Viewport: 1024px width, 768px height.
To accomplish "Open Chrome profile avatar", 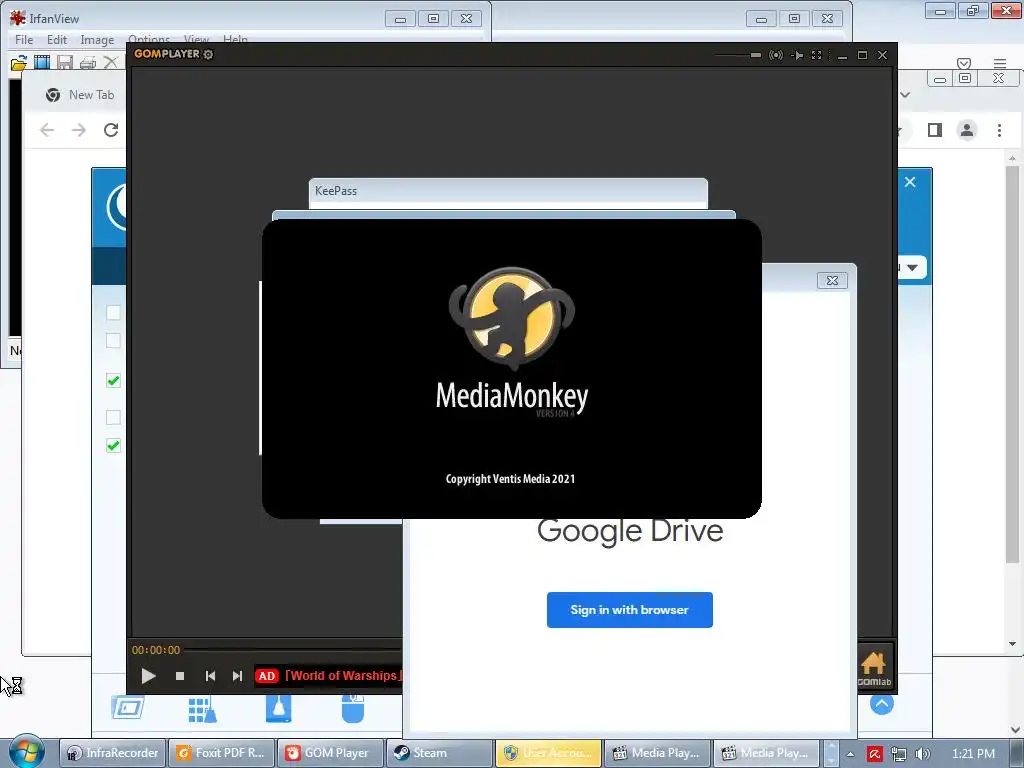I will coord(967,130).
